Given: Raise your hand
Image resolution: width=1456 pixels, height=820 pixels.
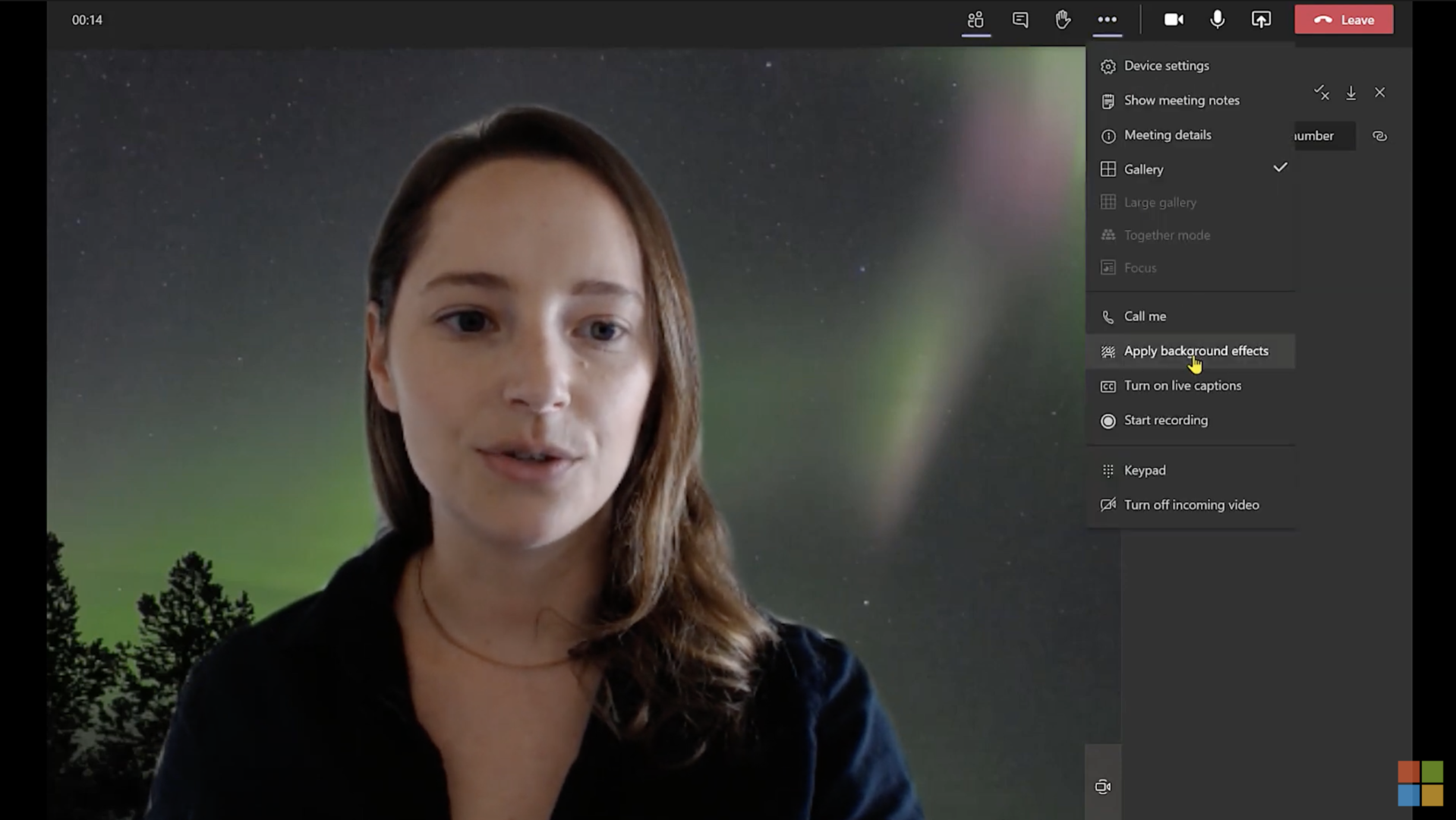Looking at the screenshot, I should click(x=1062, y=20).
